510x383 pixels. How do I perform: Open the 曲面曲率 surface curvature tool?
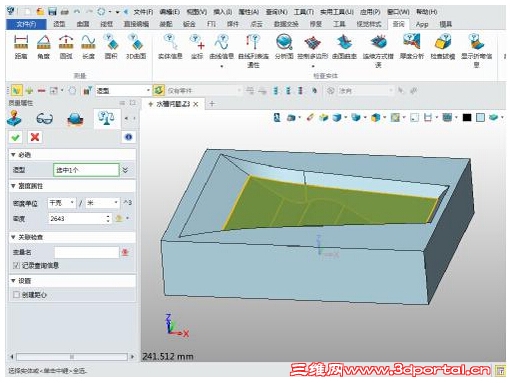(344, 47)
